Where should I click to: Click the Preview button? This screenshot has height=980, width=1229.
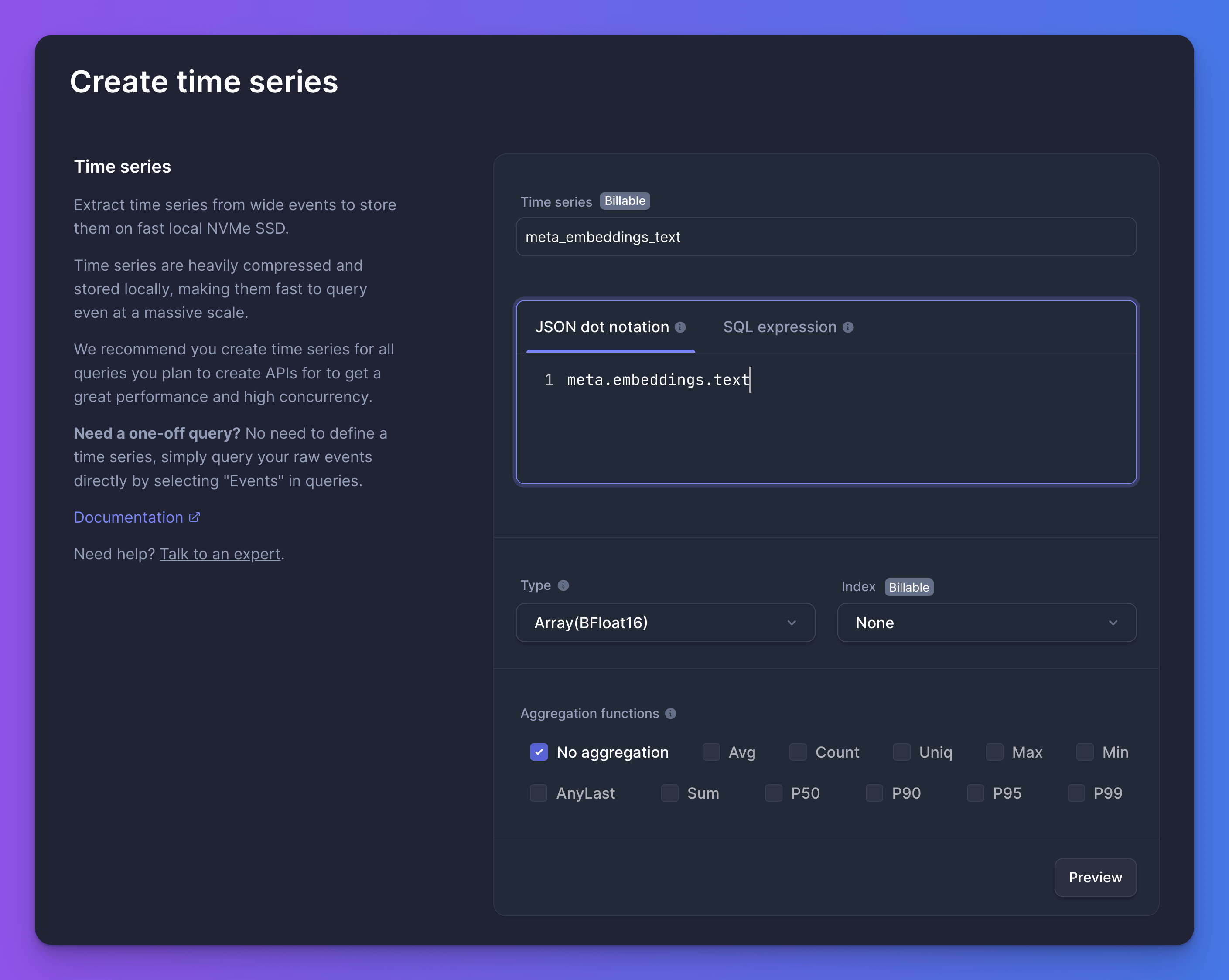click(x=1095, y=878)
